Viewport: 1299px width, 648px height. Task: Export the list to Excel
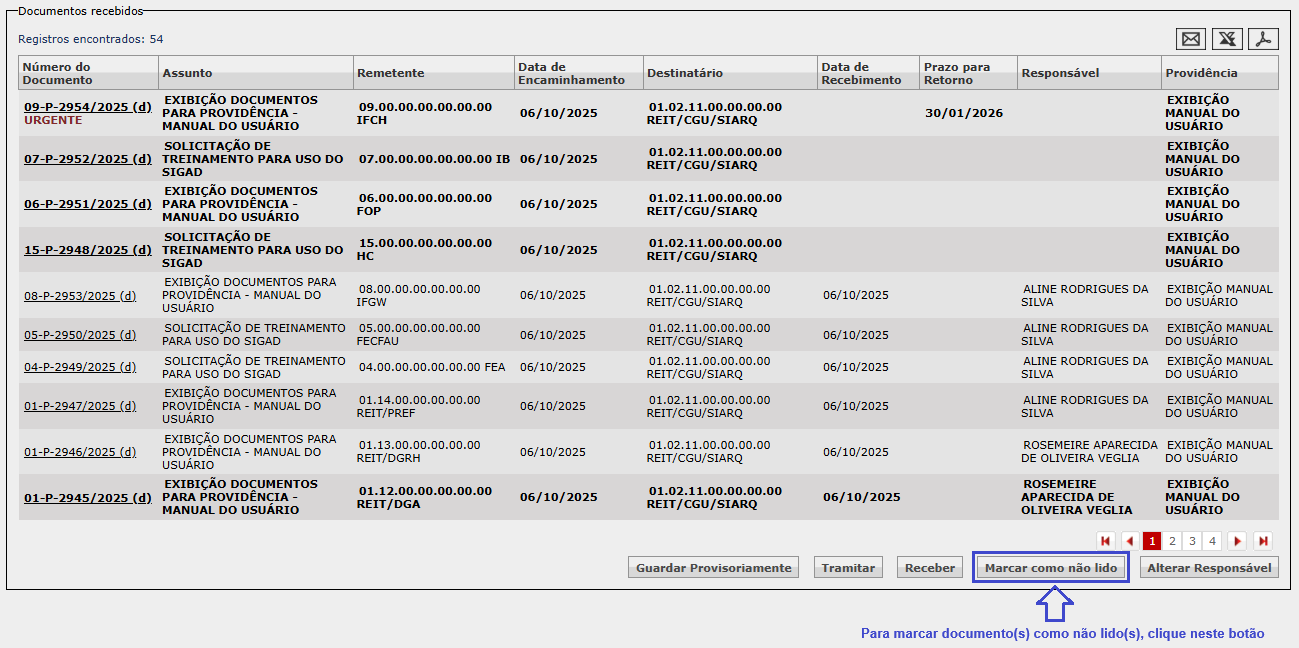point(1227,39)
